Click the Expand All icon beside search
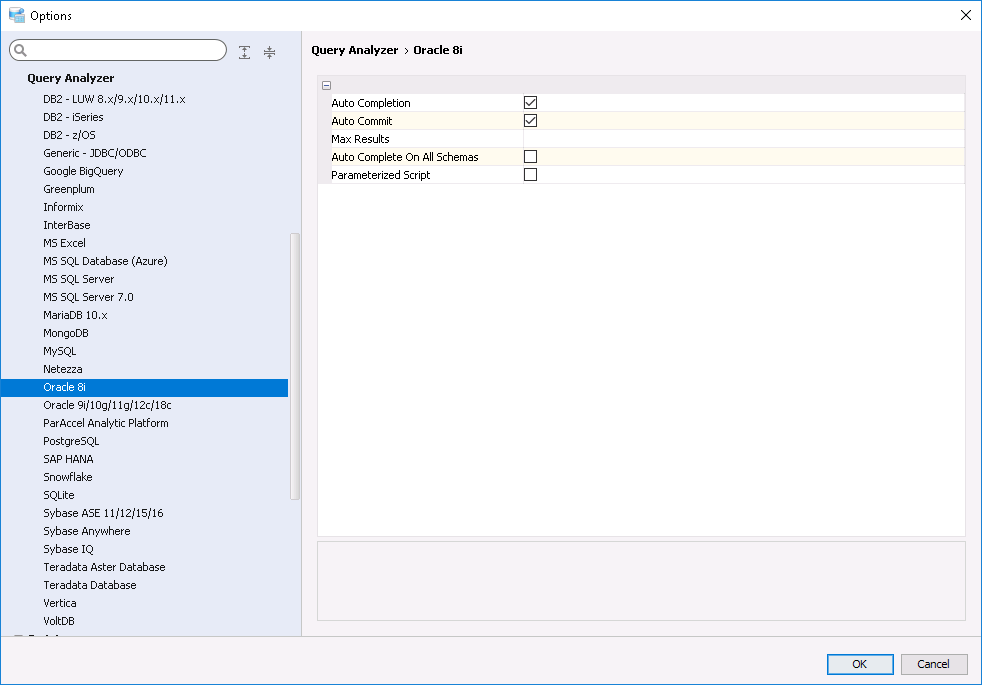The image size is (982, 685). pyautogui.click(x=245, y=52)
